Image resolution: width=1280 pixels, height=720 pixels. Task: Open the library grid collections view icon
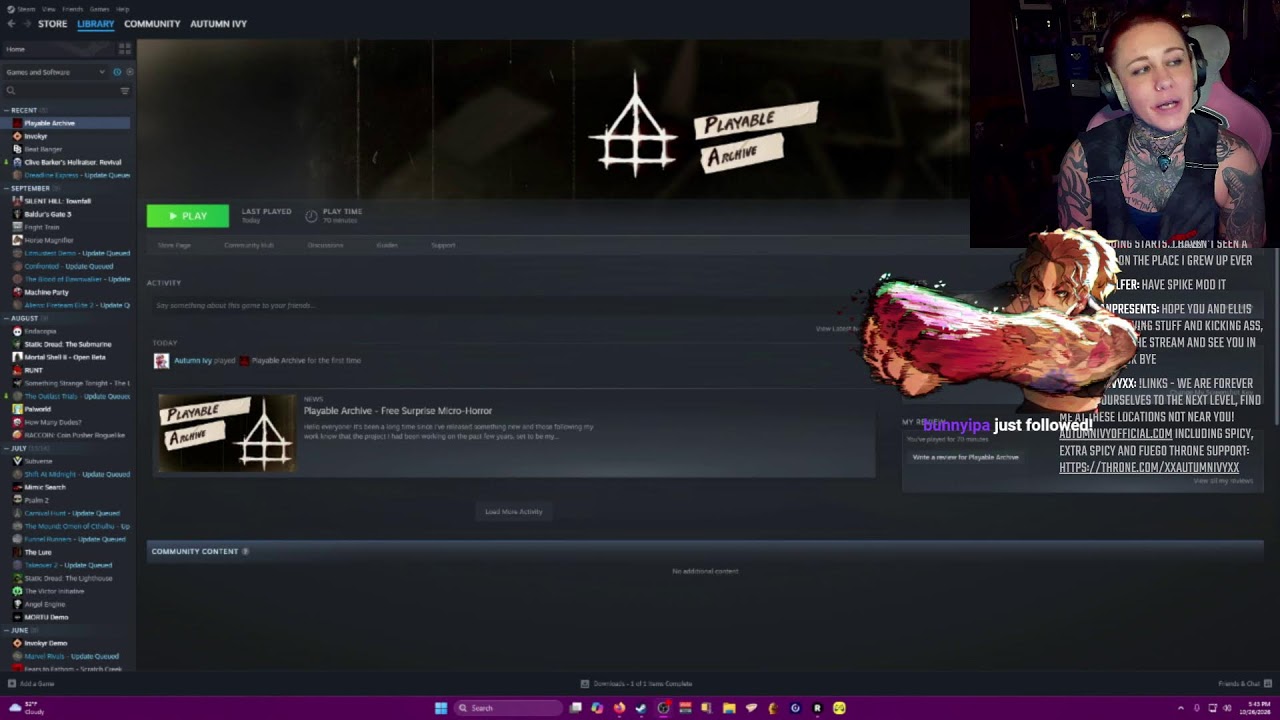point(125,47)
